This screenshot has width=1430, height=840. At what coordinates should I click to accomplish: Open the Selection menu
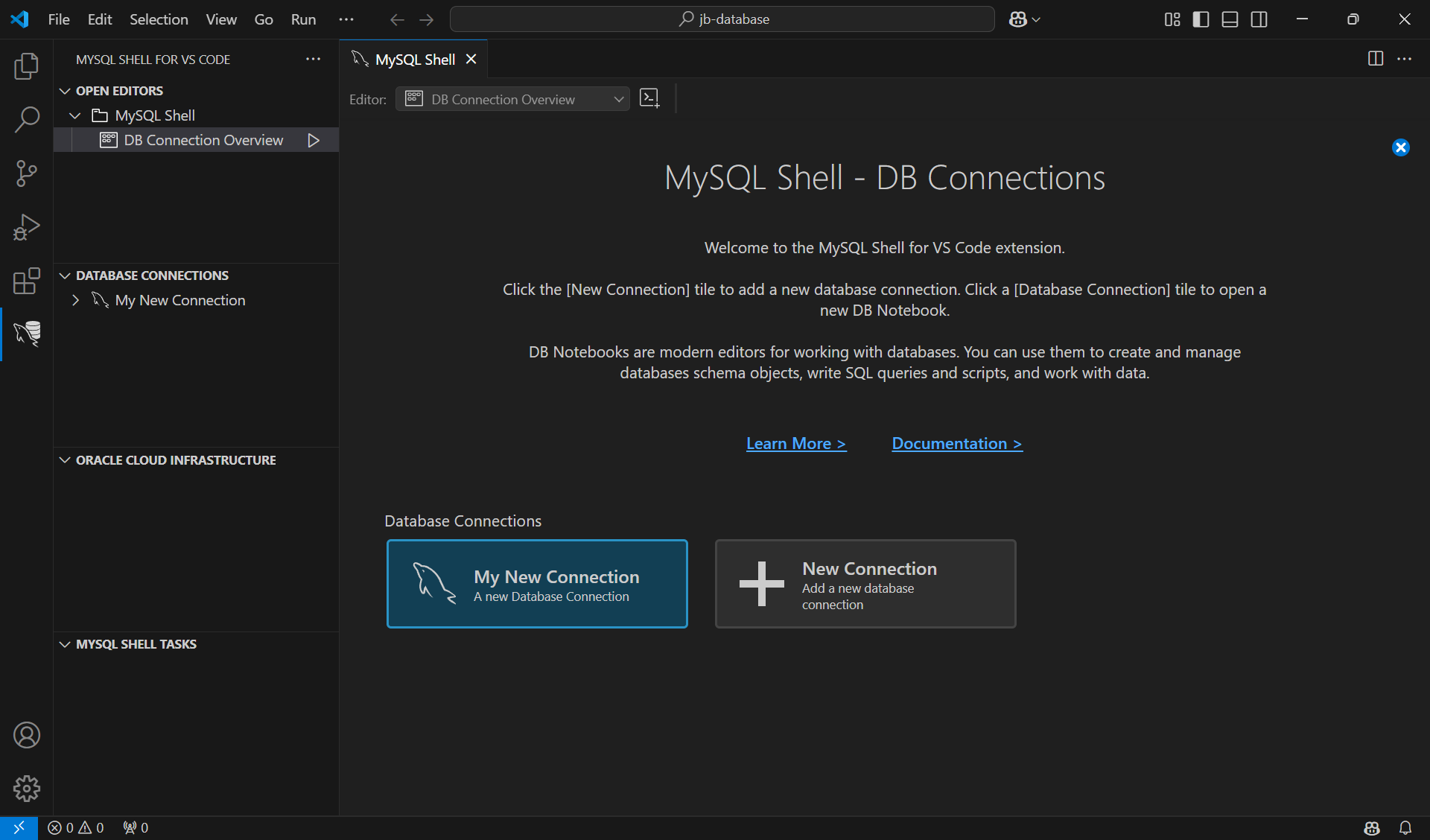tap(159, 19)
